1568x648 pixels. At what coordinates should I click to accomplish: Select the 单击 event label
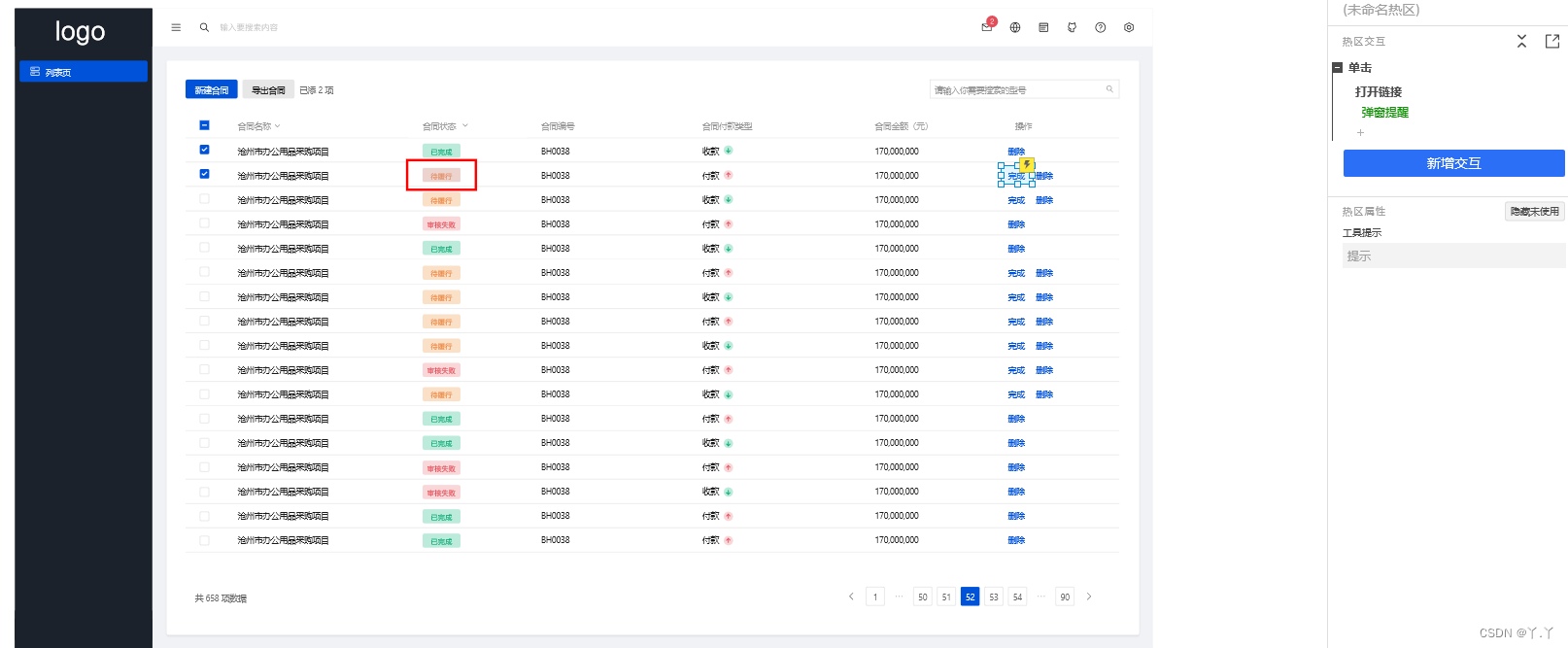(1360, 68)
